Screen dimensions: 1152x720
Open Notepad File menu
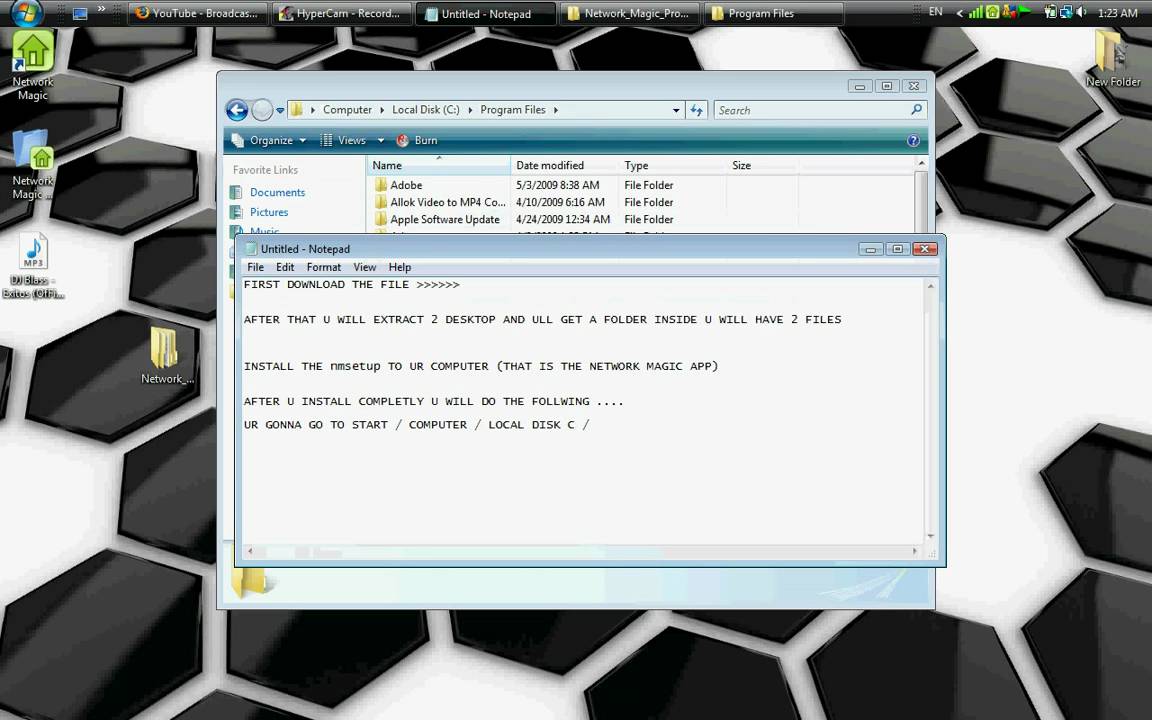(x=255, y=267)
